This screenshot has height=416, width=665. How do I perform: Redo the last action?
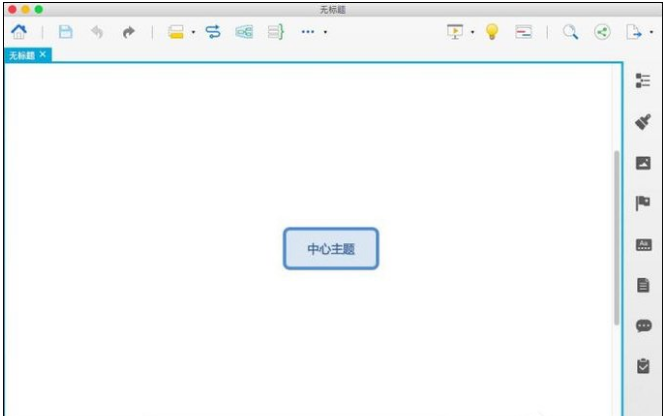(129, 32)
